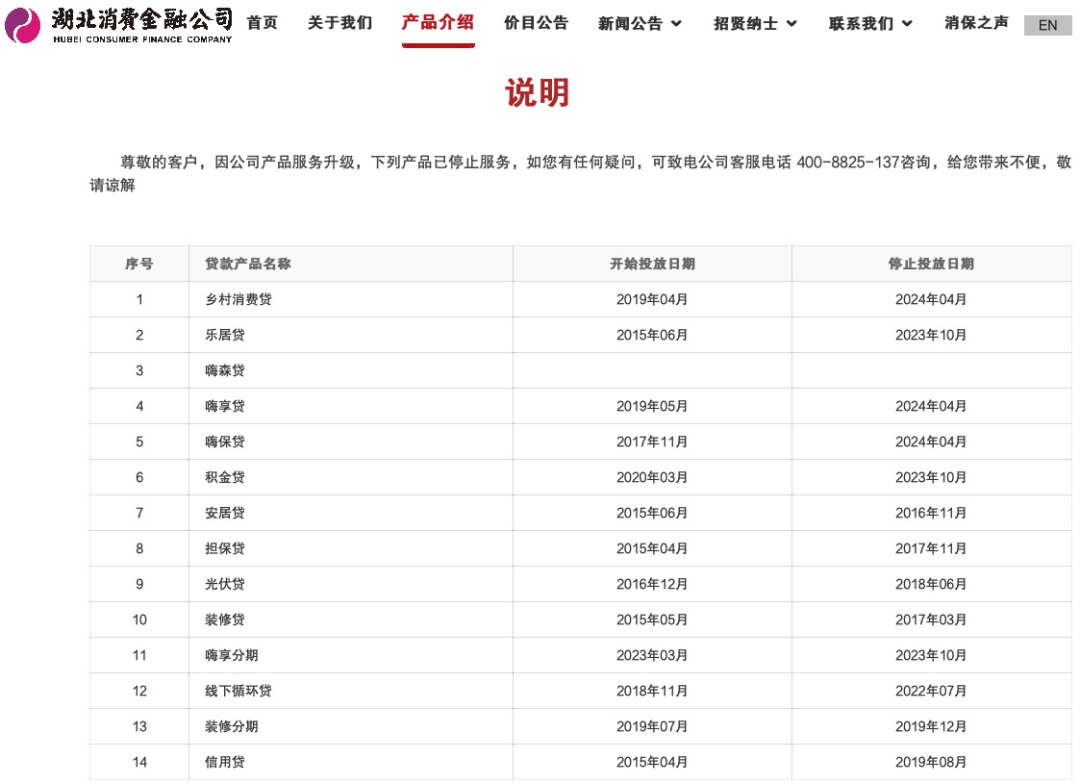1080x784 pixels.
Task: Click the 说明 page heading
Action: pyautogui.click(x=537, y=92)
